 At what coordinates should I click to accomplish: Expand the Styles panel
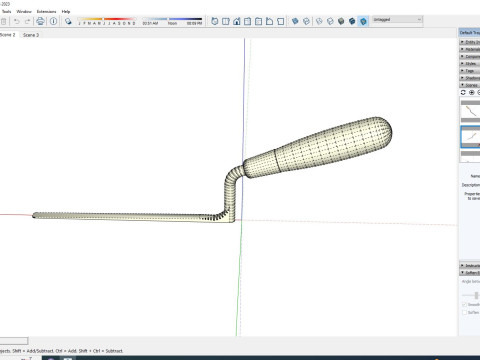pyautogui.click(x=470, y=63)
